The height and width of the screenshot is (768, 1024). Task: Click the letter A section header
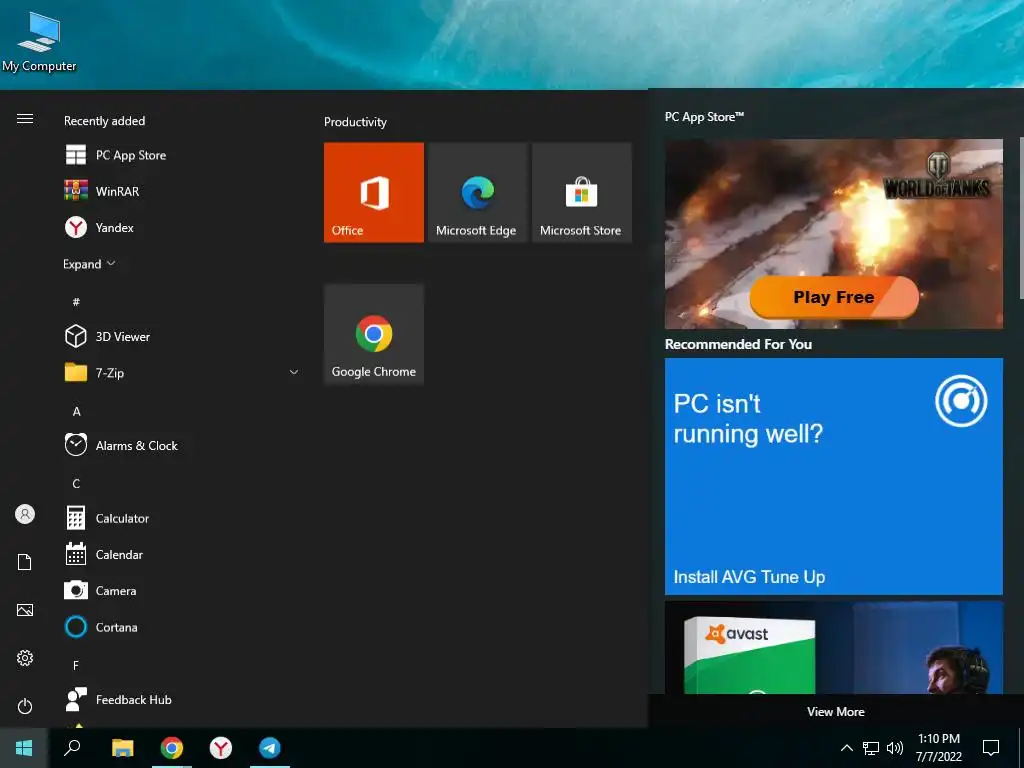point(76,411)
